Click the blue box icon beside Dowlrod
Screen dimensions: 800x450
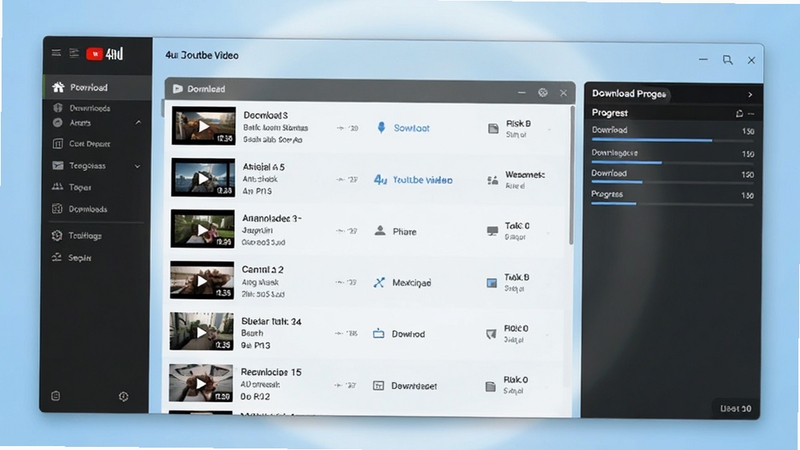pos(378,334)
